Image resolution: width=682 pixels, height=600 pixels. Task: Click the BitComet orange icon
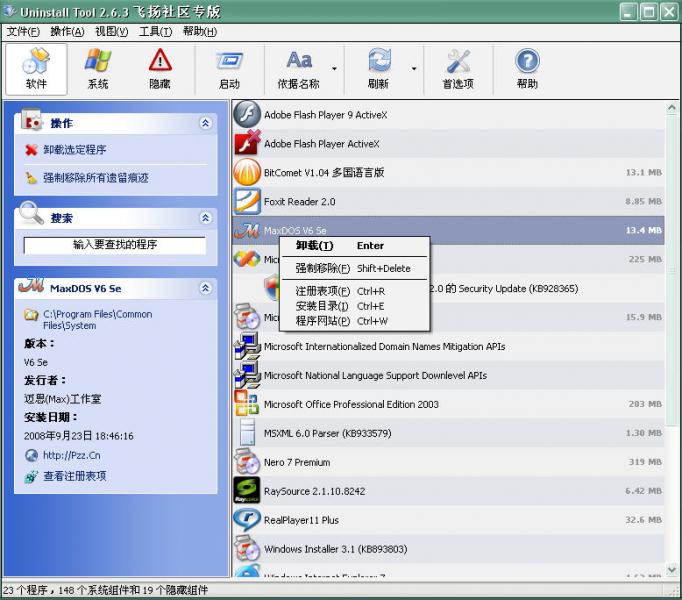click(247, 172)
